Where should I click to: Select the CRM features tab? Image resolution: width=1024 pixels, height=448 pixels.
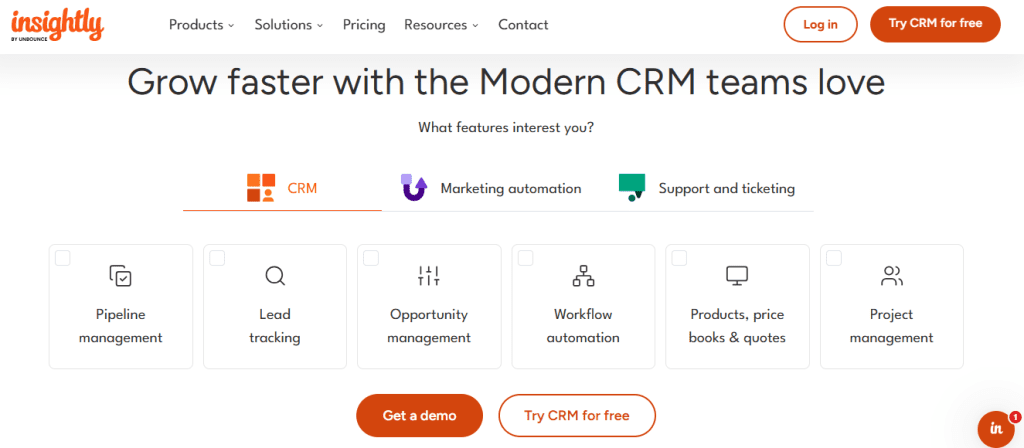[282, 189]
